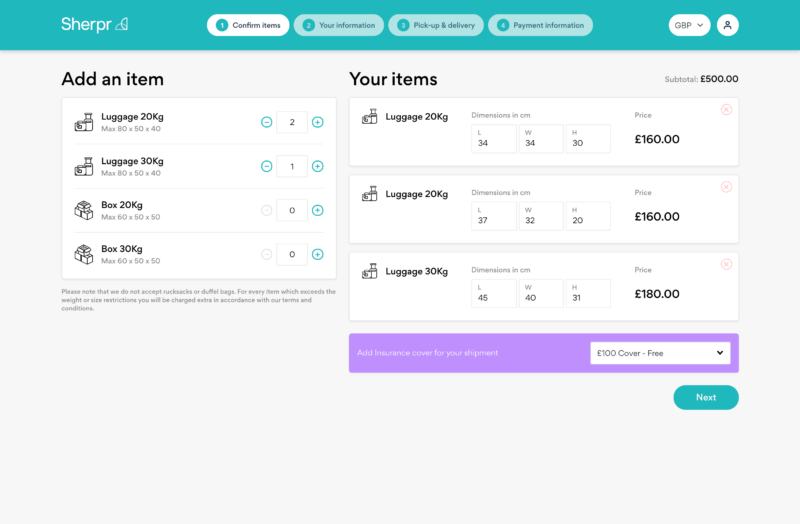Remove the first Luggage 20Kg item (£160, L 34)

coord(726,110)
